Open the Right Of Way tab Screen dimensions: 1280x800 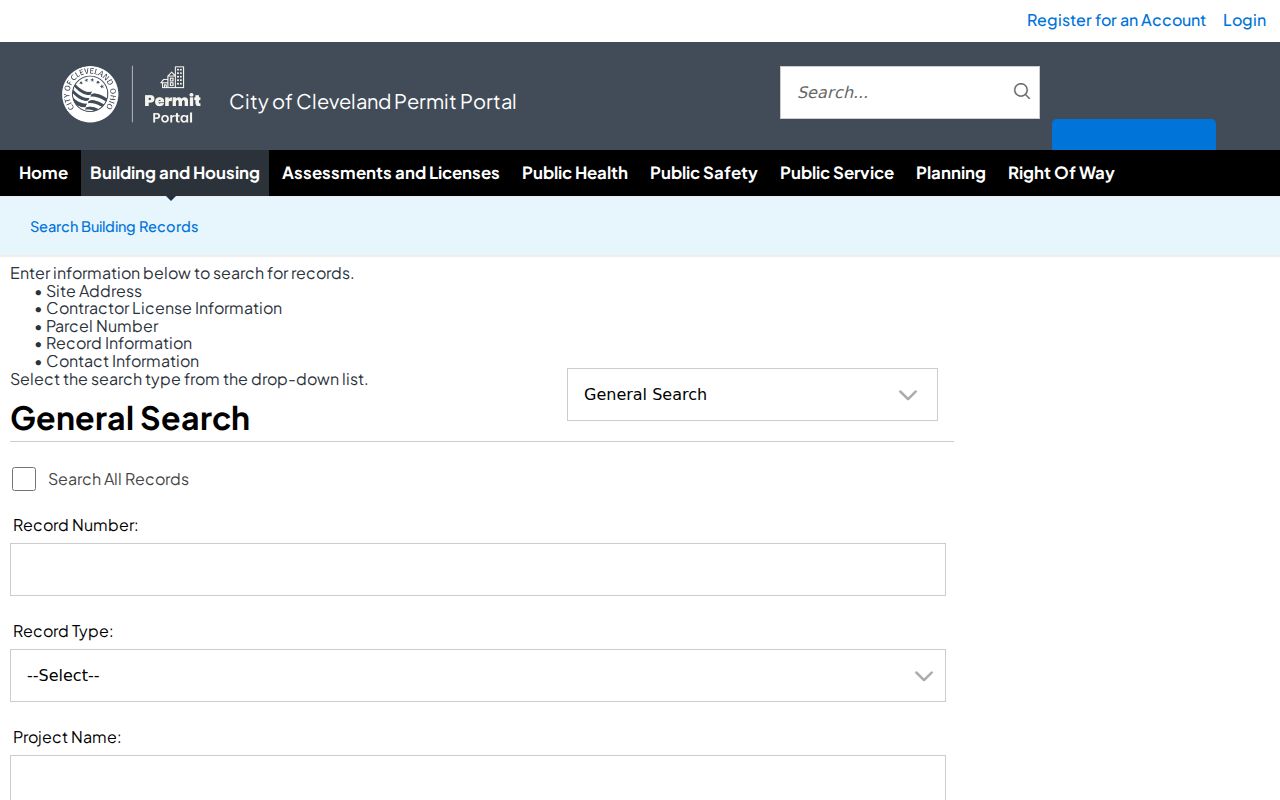tap(1061, 173)
